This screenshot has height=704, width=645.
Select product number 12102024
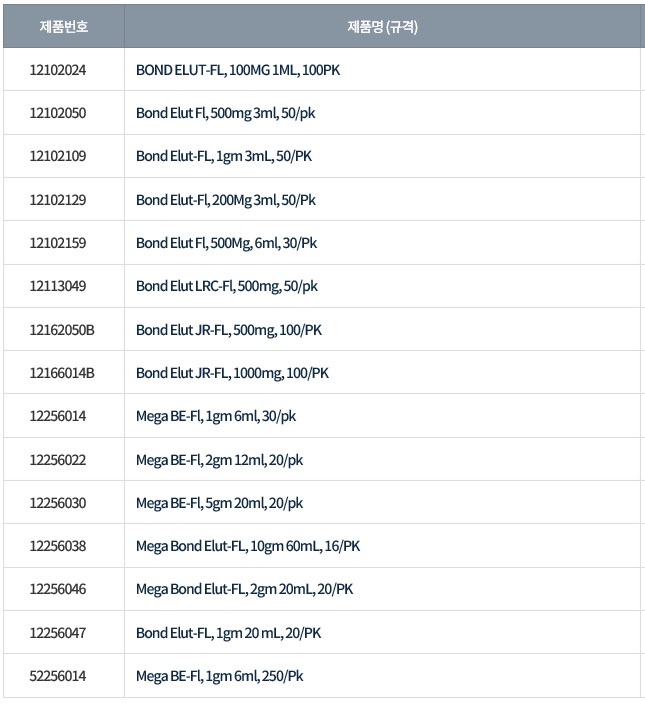click(x=58, y=71)
